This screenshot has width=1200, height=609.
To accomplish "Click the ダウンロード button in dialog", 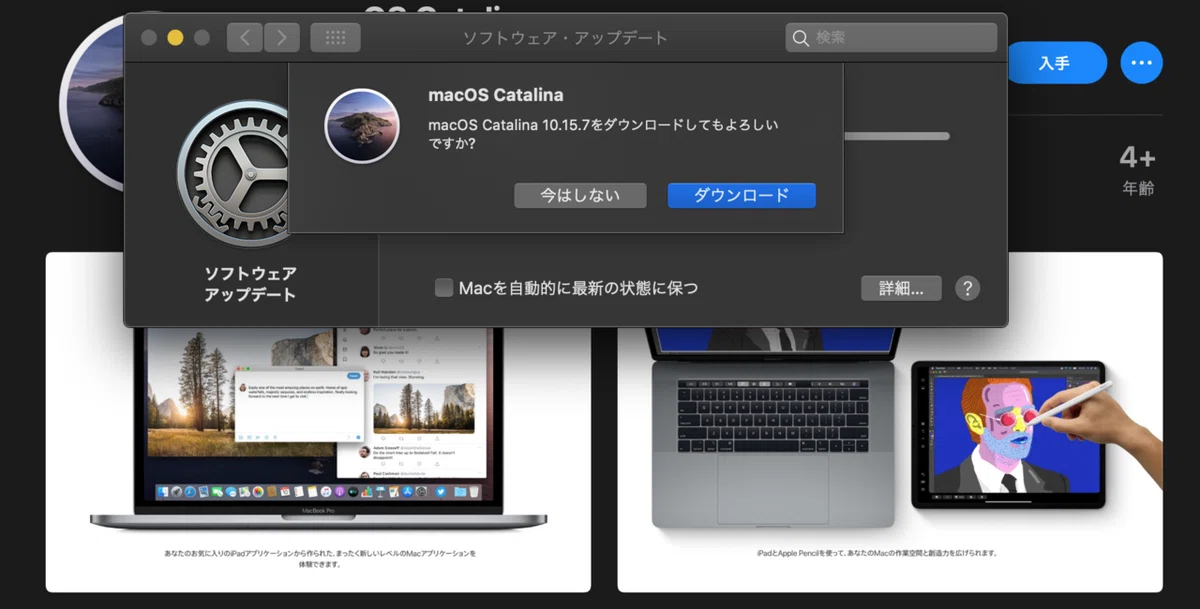I will (x=741, y=196).
